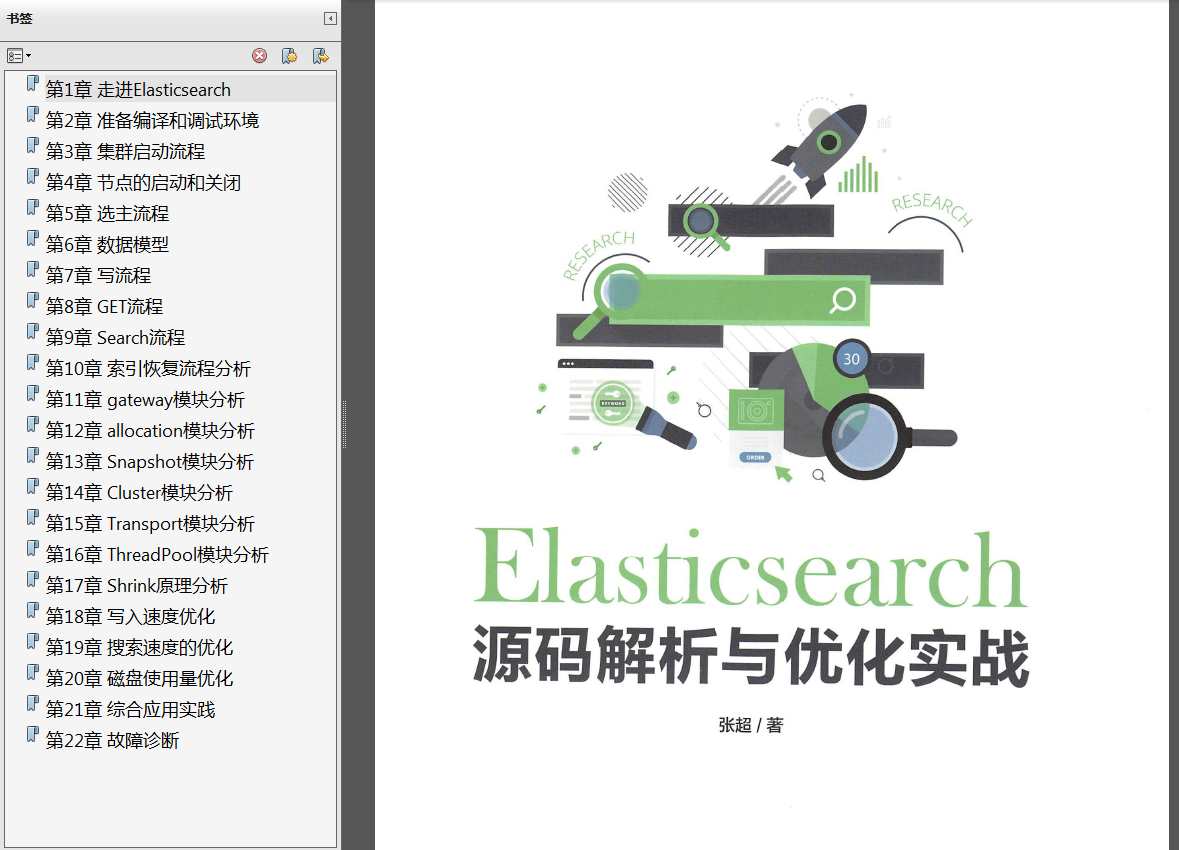The image size is (1179, 850).
Task: Collapse the bookmarks panel with the arrow
Action: 330,19
